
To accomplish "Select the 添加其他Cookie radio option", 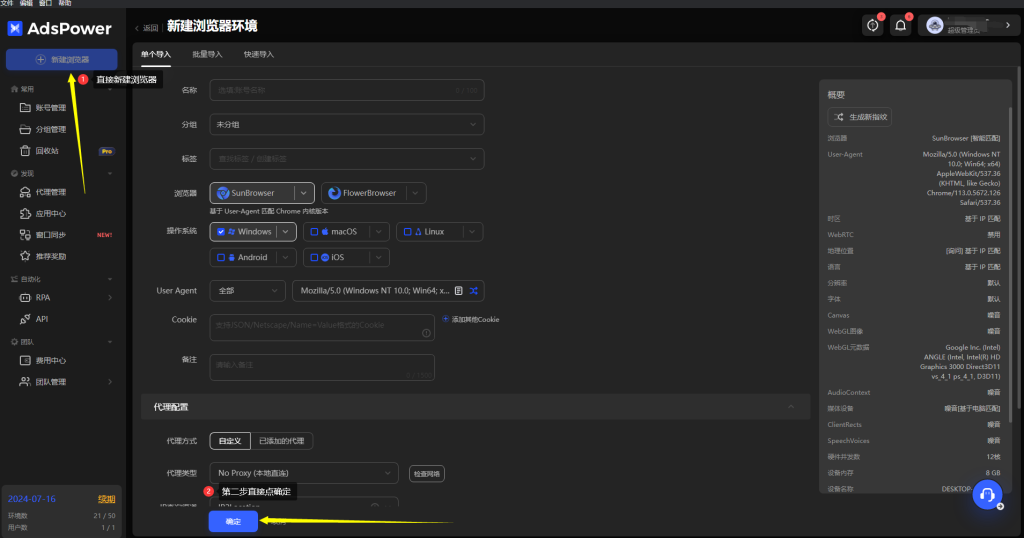I will click(446, 319).
